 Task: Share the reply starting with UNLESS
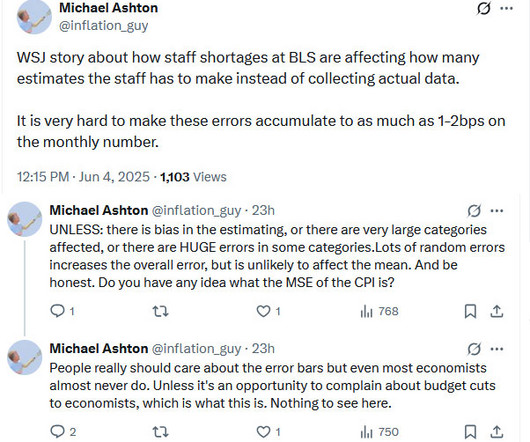click(497, 311)
